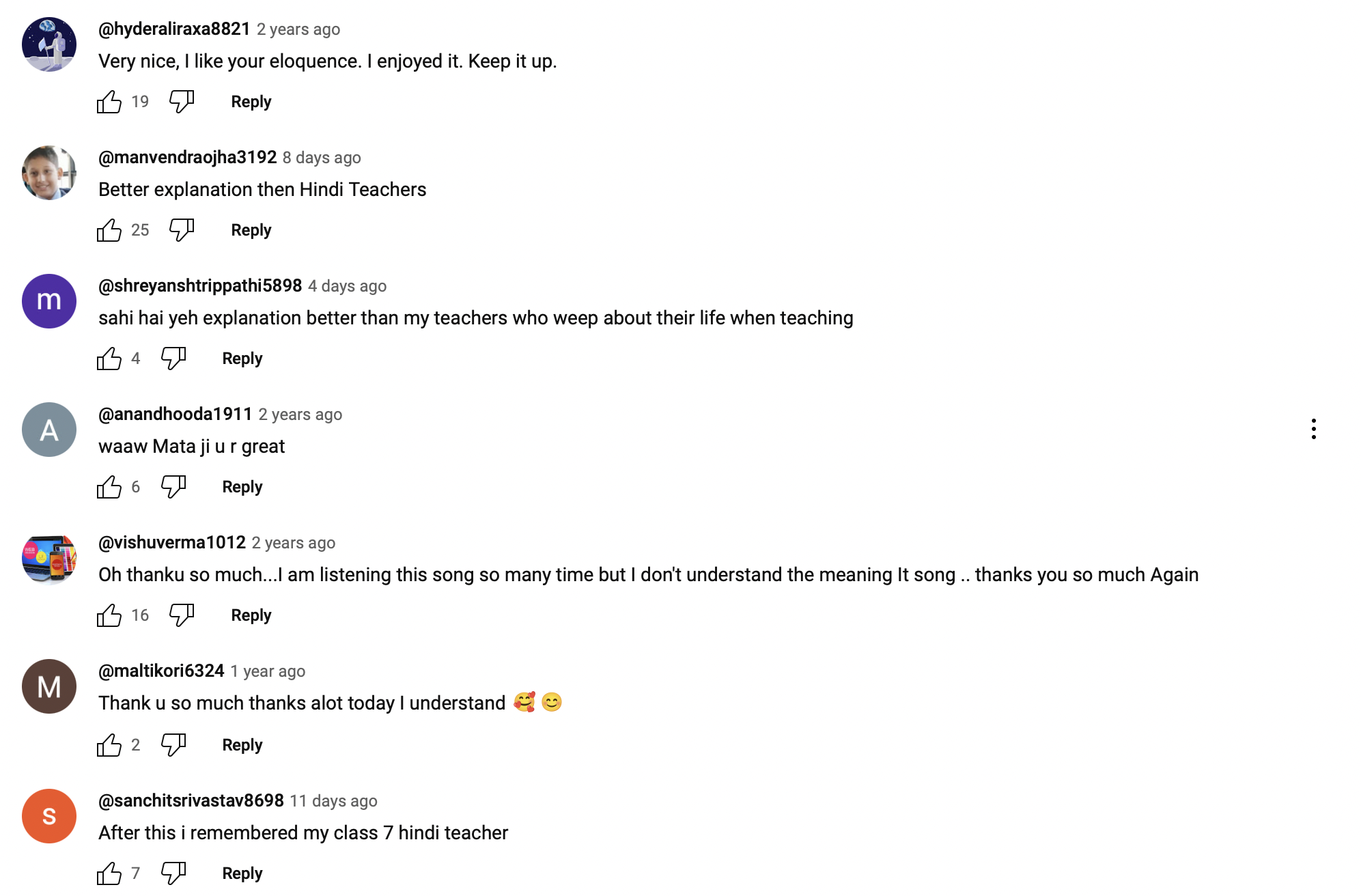This screenshot has width=1361, height=896.
Task: Click the "4 days ago" timestamp
Action: tap(347, 286)
